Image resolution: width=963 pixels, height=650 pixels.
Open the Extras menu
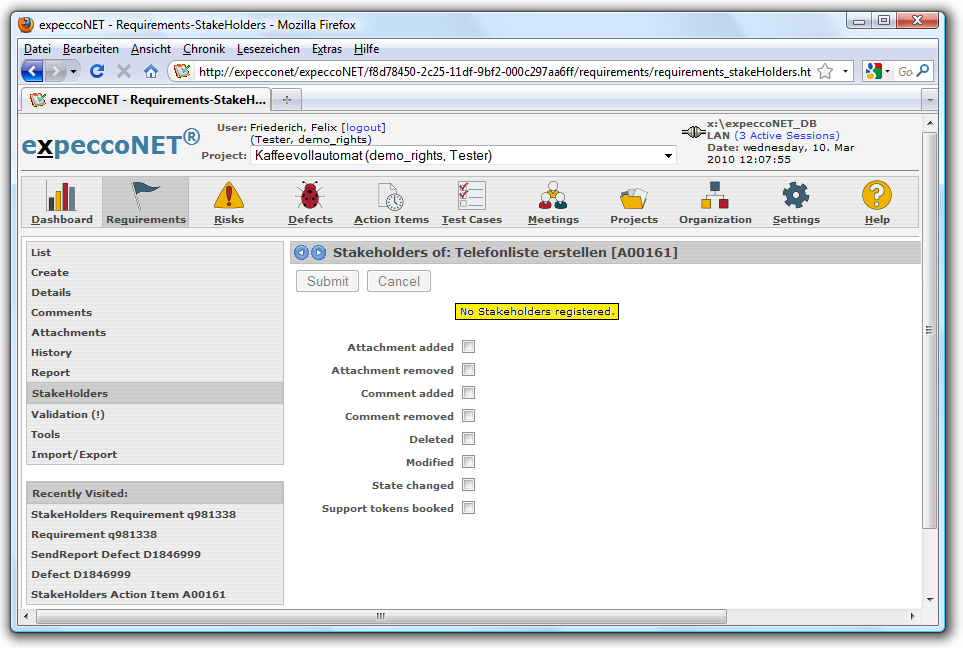tap(326, 49)
